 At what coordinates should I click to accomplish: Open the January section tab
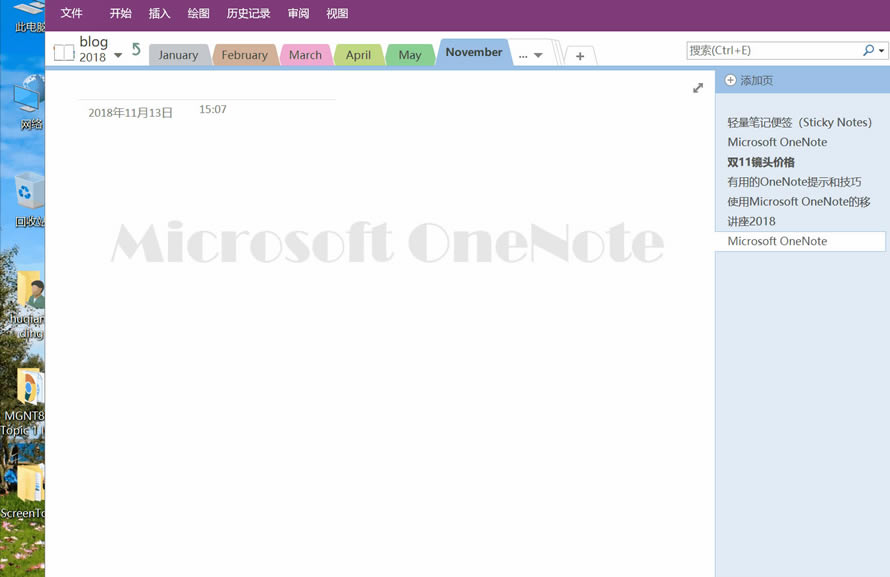click(x=178, y=55)
